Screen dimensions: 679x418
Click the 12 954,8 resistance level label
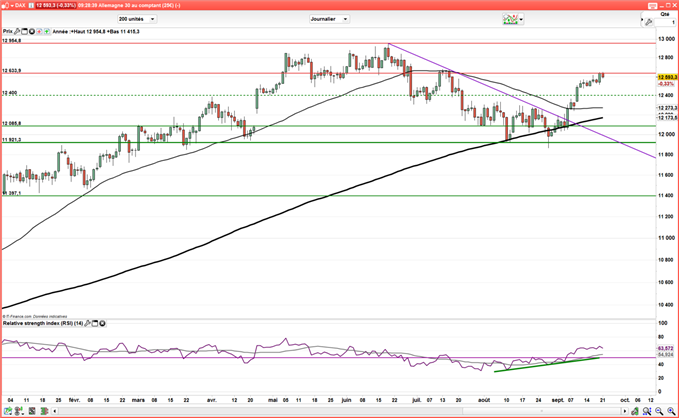(12, 41)
